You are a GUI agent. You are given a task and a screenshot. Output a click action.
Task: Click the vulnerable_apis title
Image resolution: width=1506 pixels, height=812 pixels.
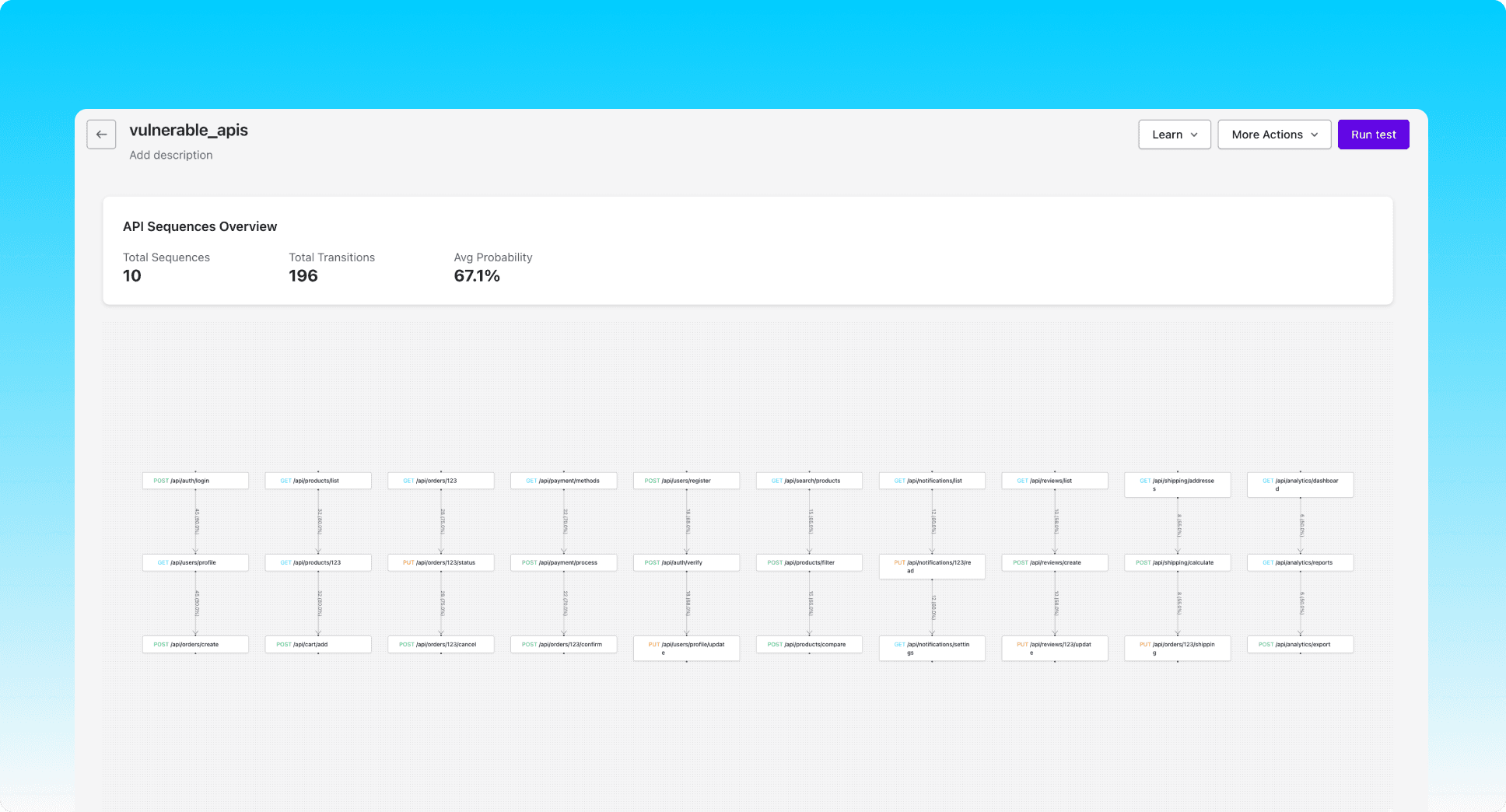[x=188, y=130]
